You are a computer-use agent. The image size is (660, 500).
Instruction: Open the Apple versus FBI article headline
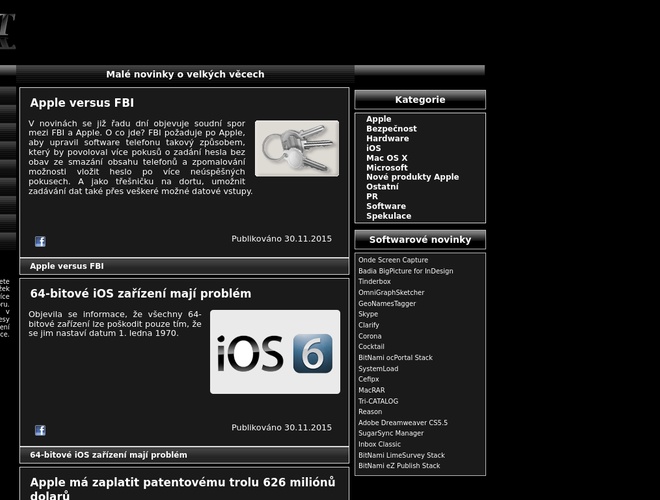pos(82,103)
